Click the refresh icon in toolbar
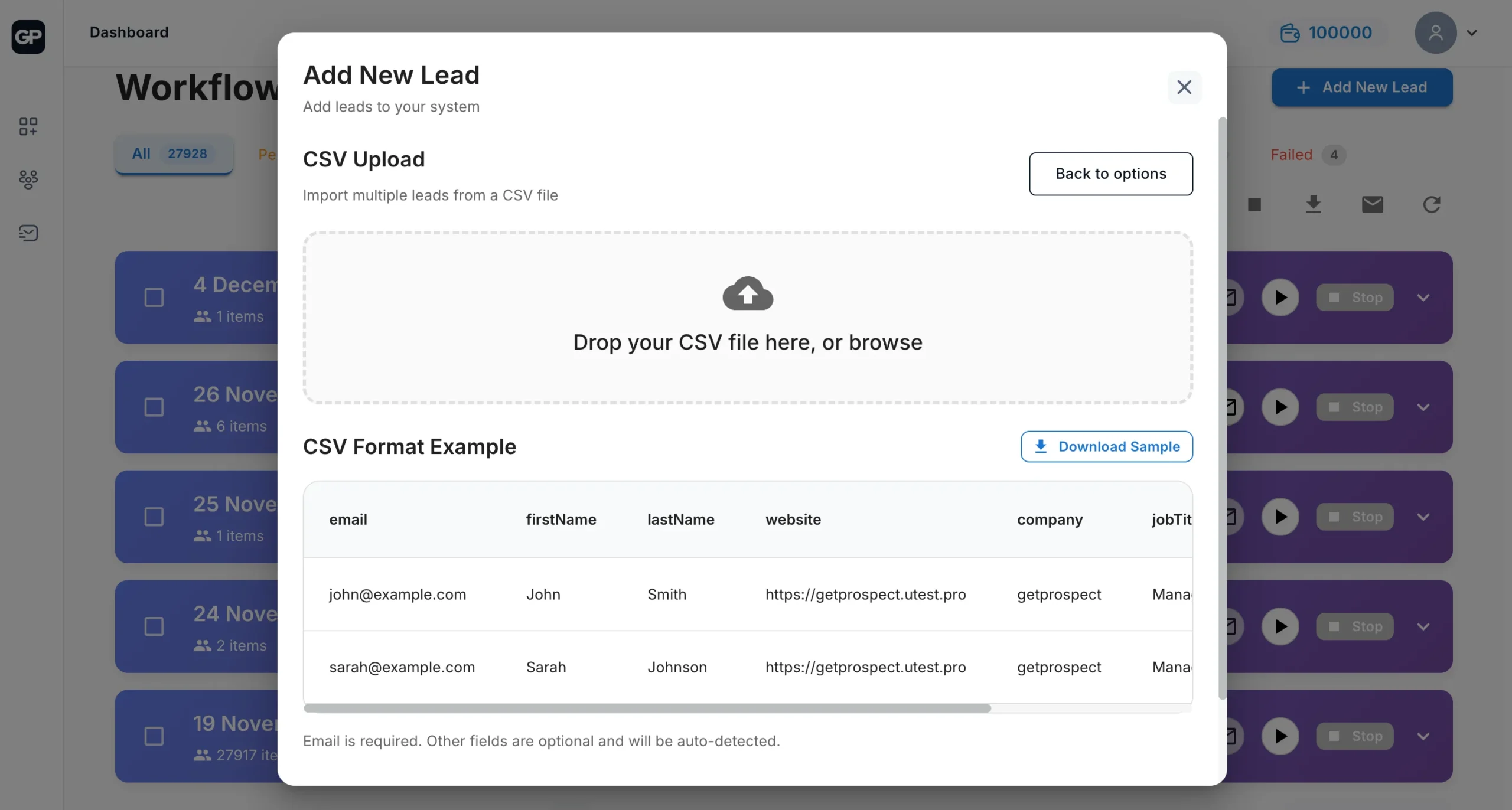The image size is (1512, 810). [x=1431, y=204]
